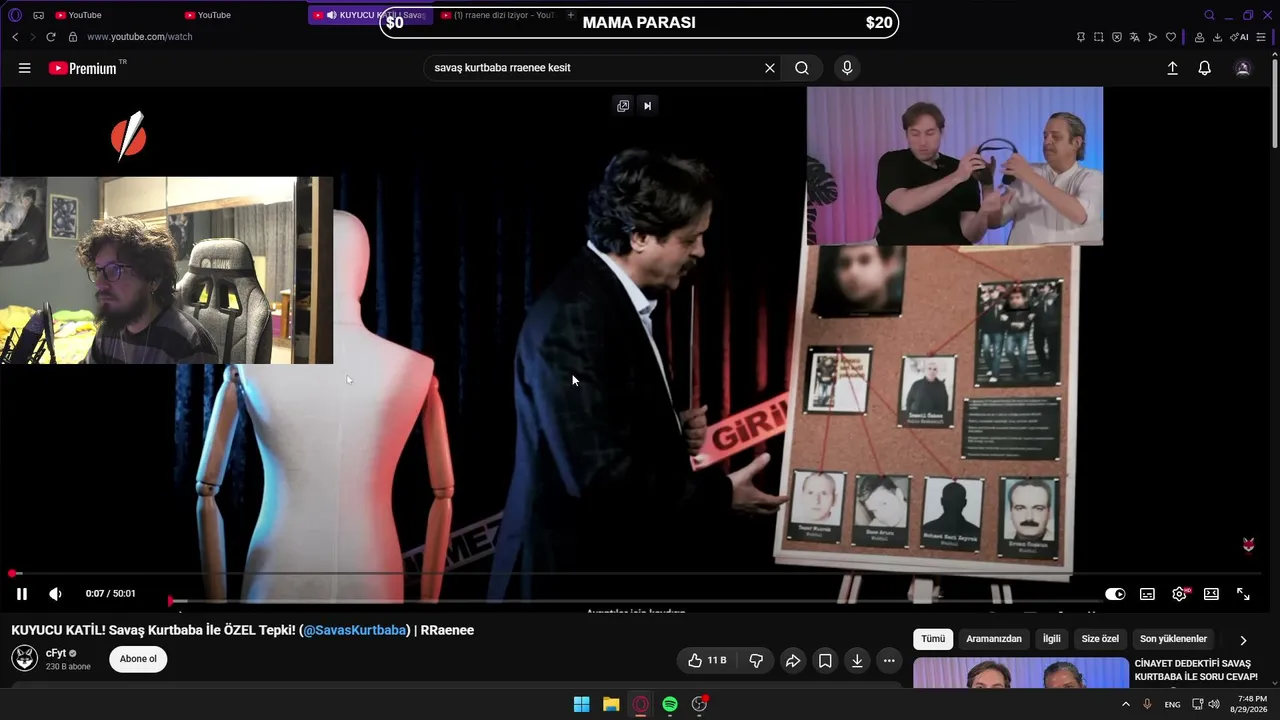The image size is (1280, 720).
Task: Click the pin icon in the address bar
Action: pos(1080,37)
